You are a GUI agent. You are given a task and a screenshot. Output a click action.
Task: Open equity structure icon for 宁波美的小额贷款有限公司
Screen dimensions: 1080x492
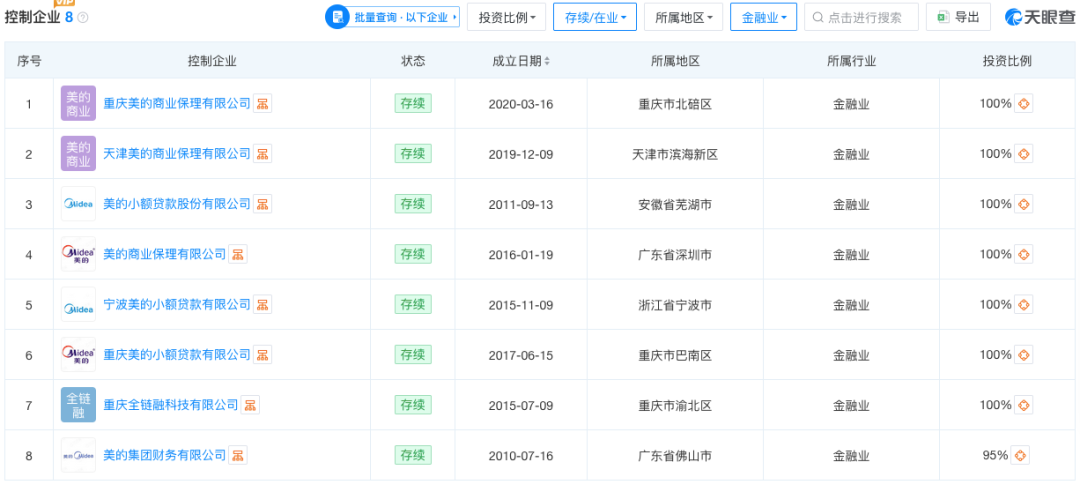(x=262, y=305)
